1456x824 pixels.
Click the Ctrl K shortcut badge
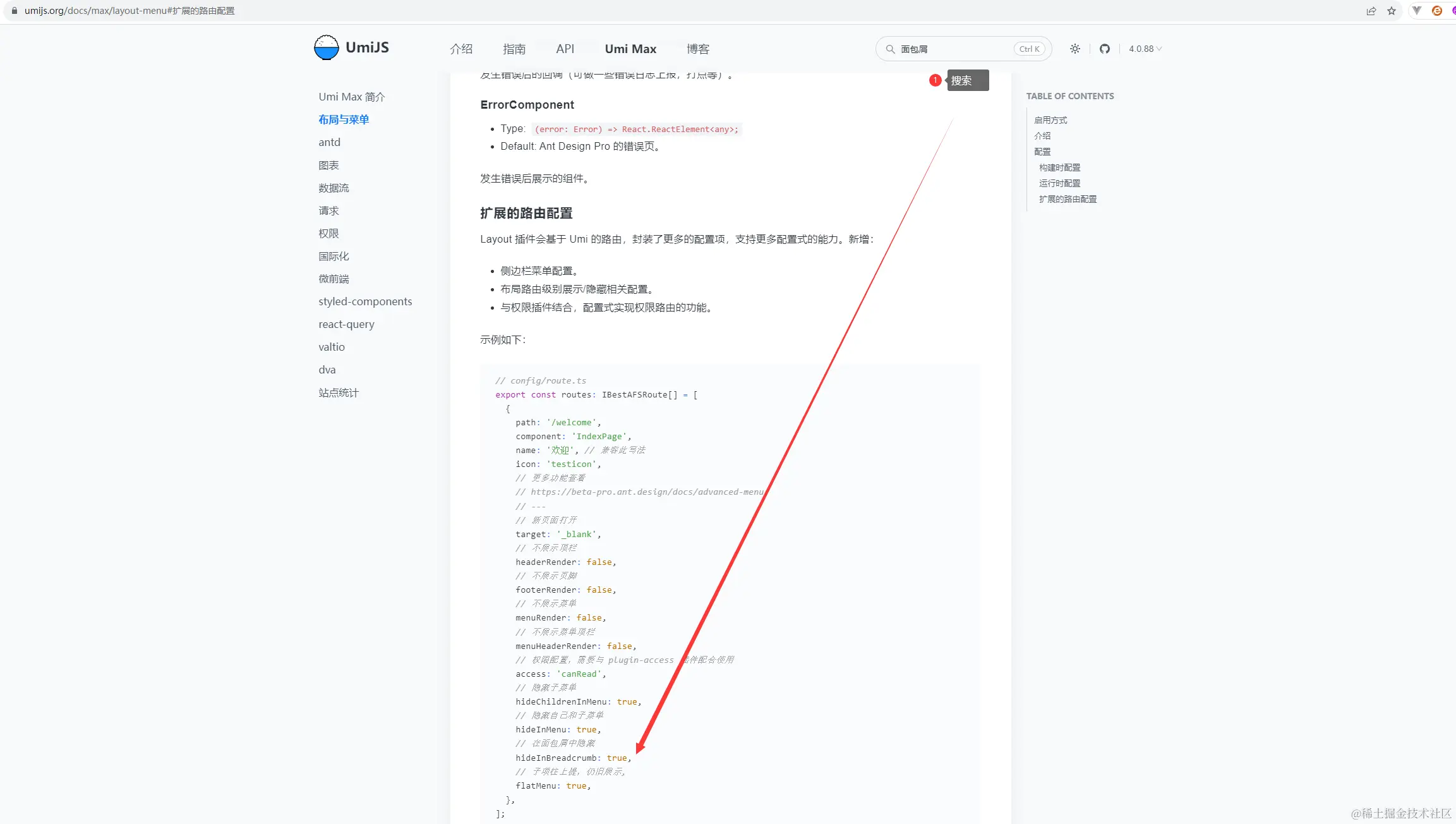click(x=1030, y=49)
